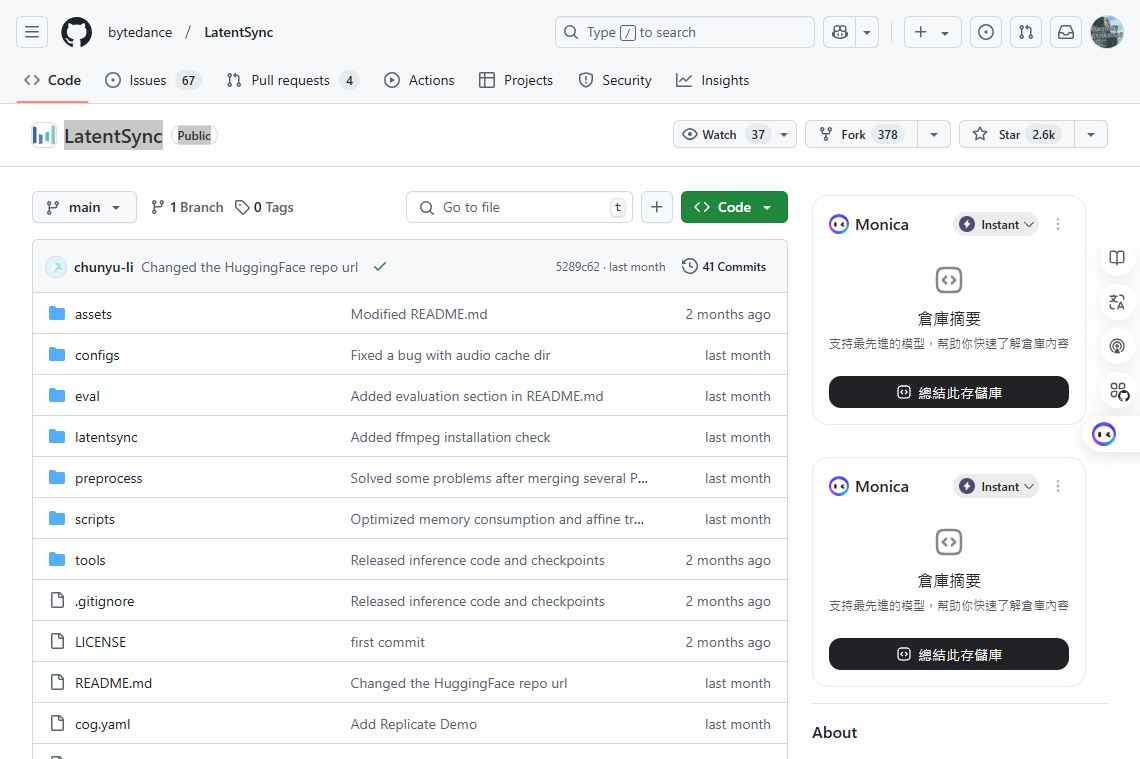This screenshot has height=759, width=1140.
Task: Open the .gitignore file
Action: coord(105,601)
